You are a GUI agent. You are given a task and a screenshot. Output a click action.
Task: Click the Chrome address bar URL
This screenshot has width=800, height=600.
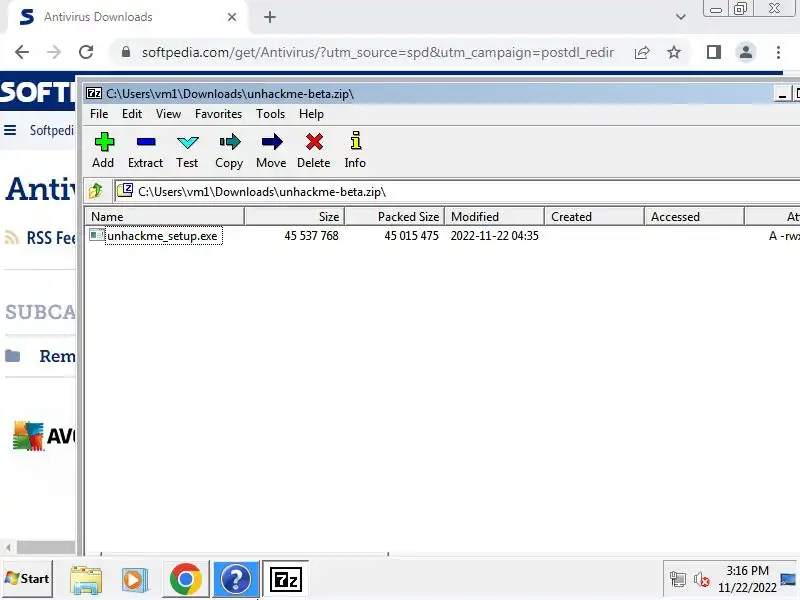point(378,52)
